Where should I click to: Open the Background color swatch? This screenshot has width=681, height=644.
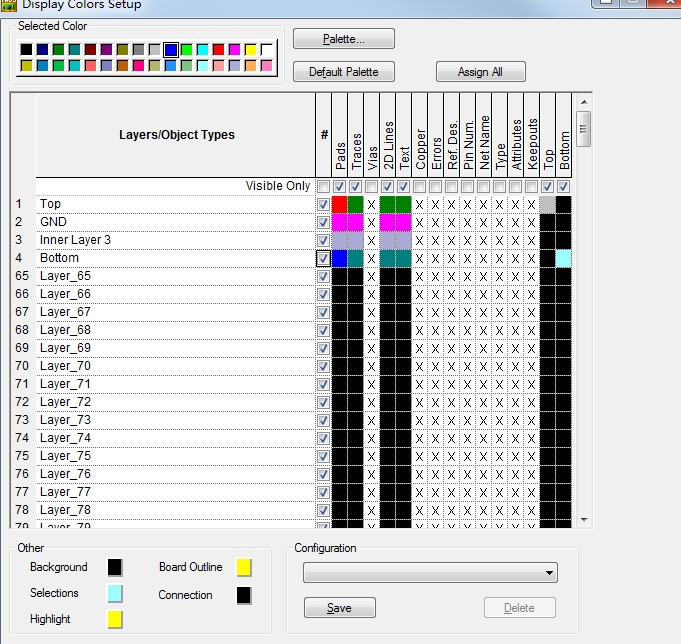coord(115,567)
